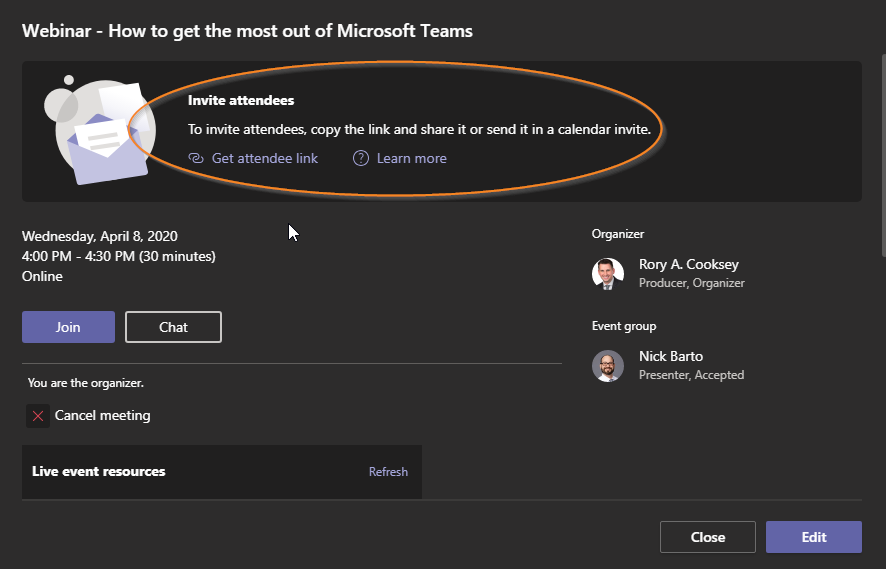Image resolution: width=886 pixels, height=569 pixels.
Task: Close the event details dialog
Action: coord(707,537)
